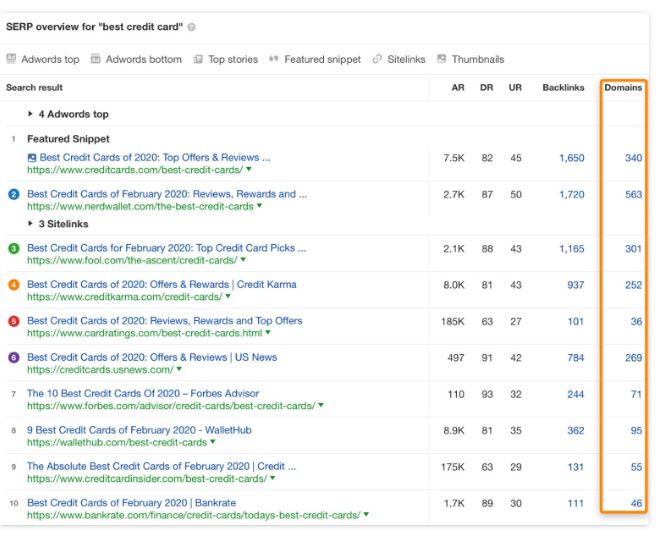This screenshot has height=539, width=658.
Task: Open 'Best Credit Cards of 2020: Top Offers & Reviews' link
Action: coord(155,157)
